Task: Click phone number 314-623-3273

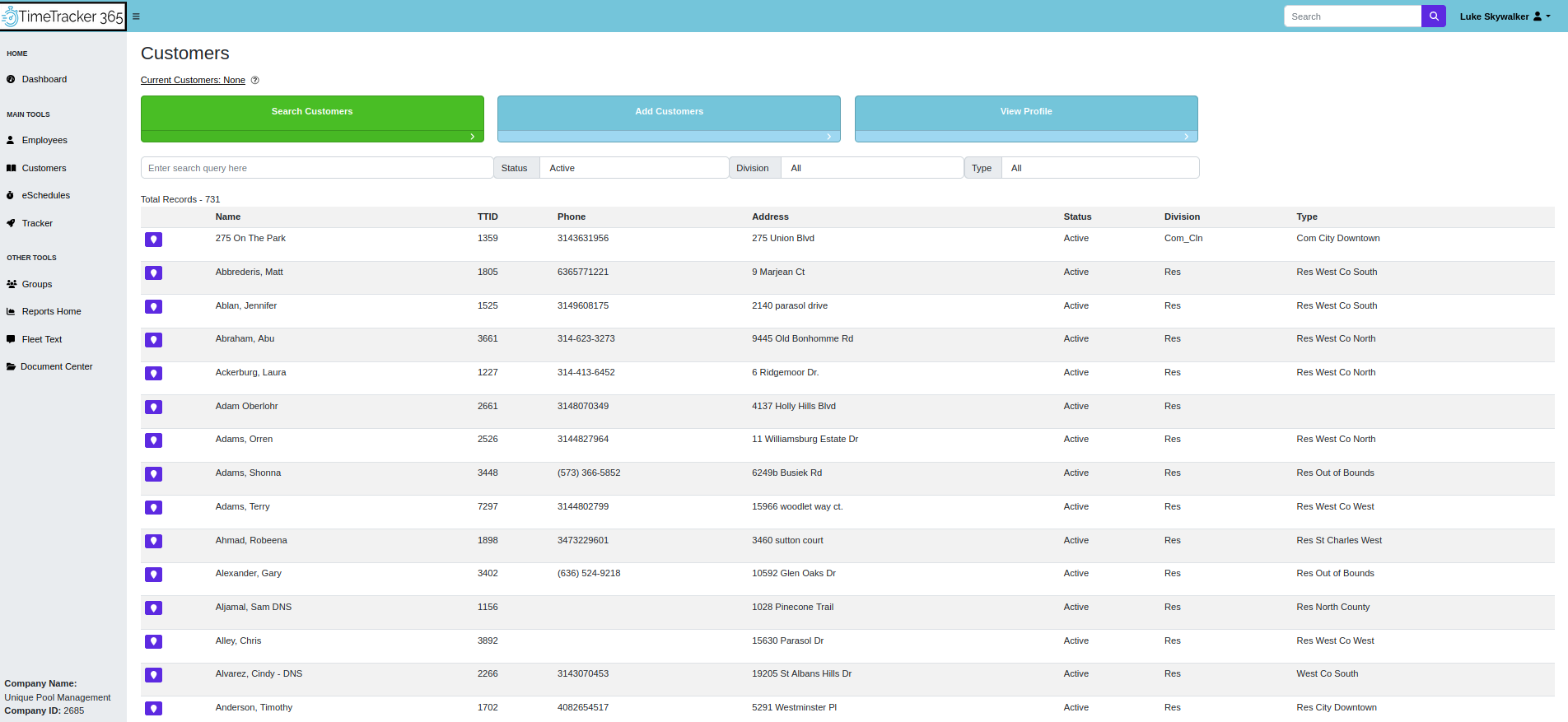Action: click(x=586, y=338)
